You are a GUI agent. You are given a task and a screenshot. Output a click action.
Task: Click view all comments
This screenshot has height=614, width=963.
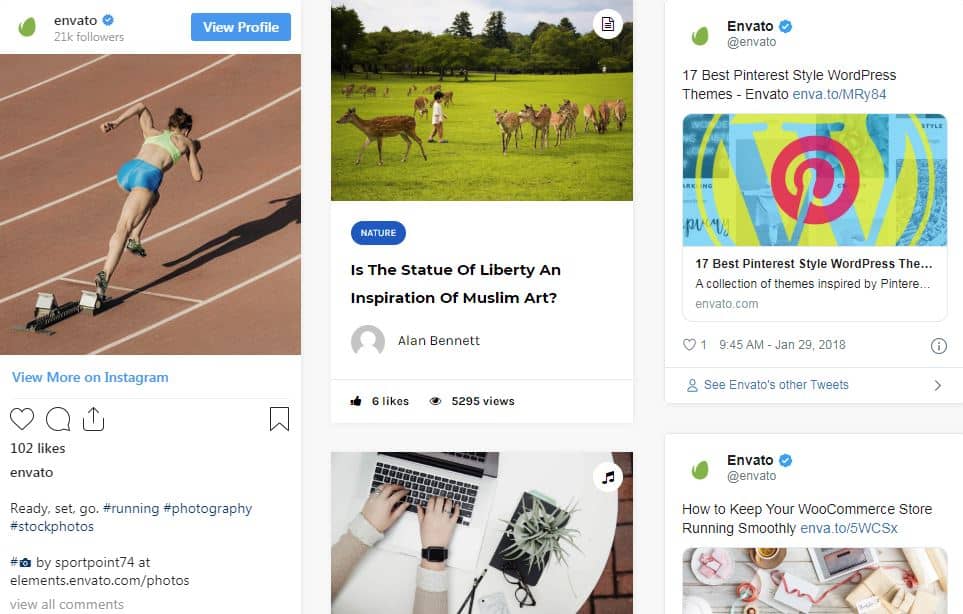coord(67,604)
